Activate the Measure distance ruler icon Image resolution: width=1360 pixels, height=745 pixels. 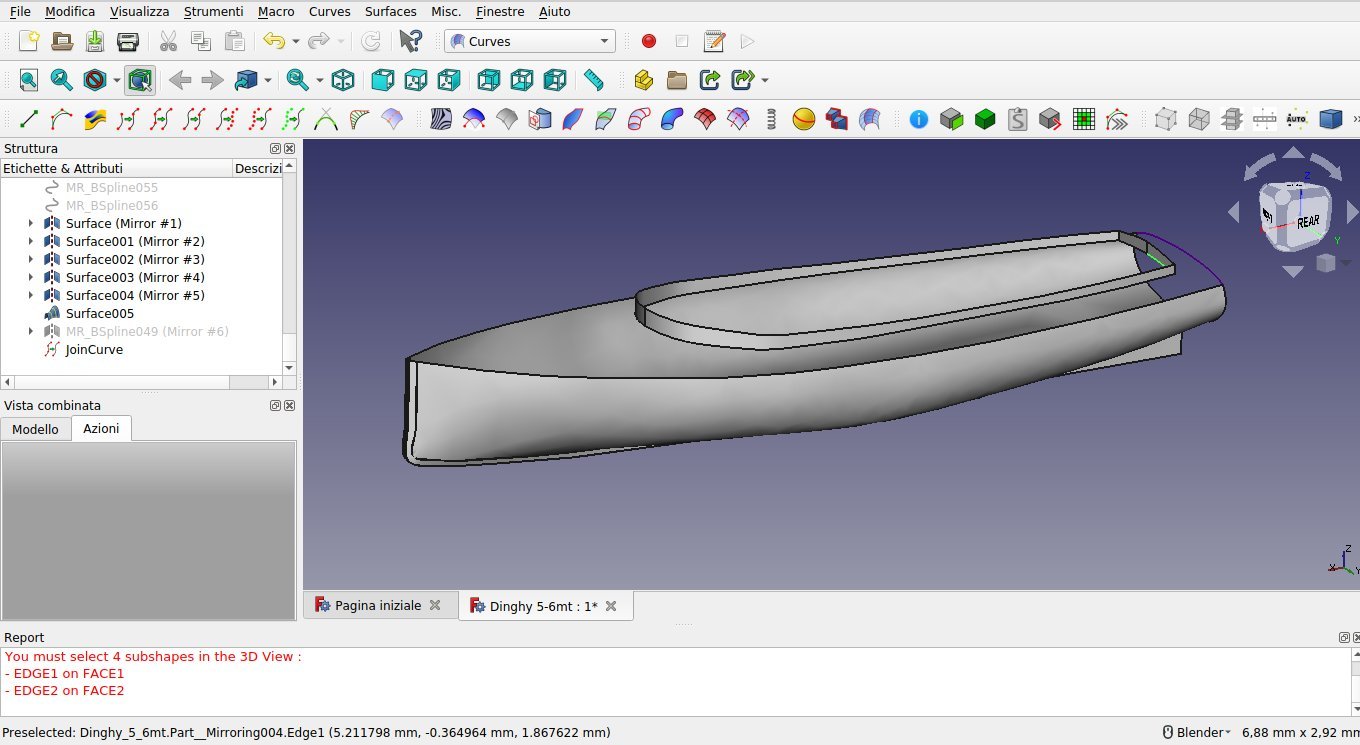point(594,80)
